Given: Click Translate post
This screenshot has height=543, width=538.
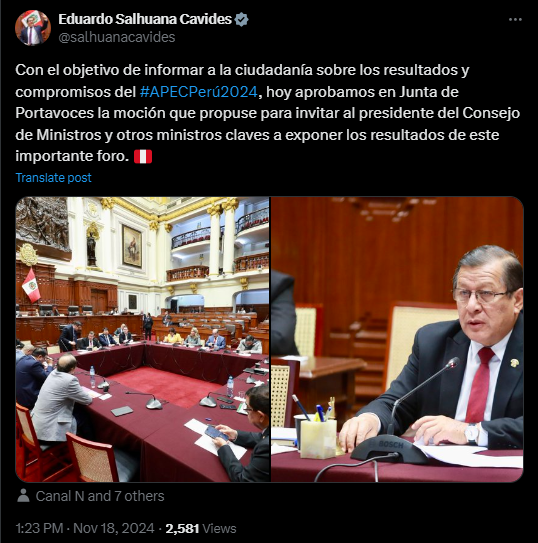Looking at the screenshot, I should click(54, 178).
